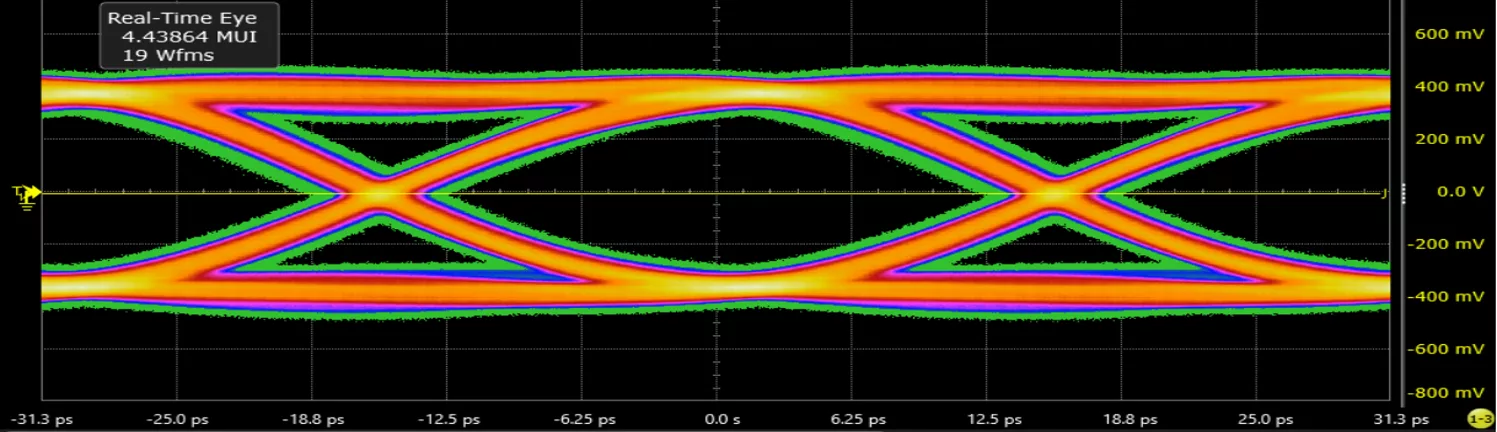This screenshot has width=1497, height=432.
Task: Click the yellow 1-3 badge icon
Action: point(1479,418)
